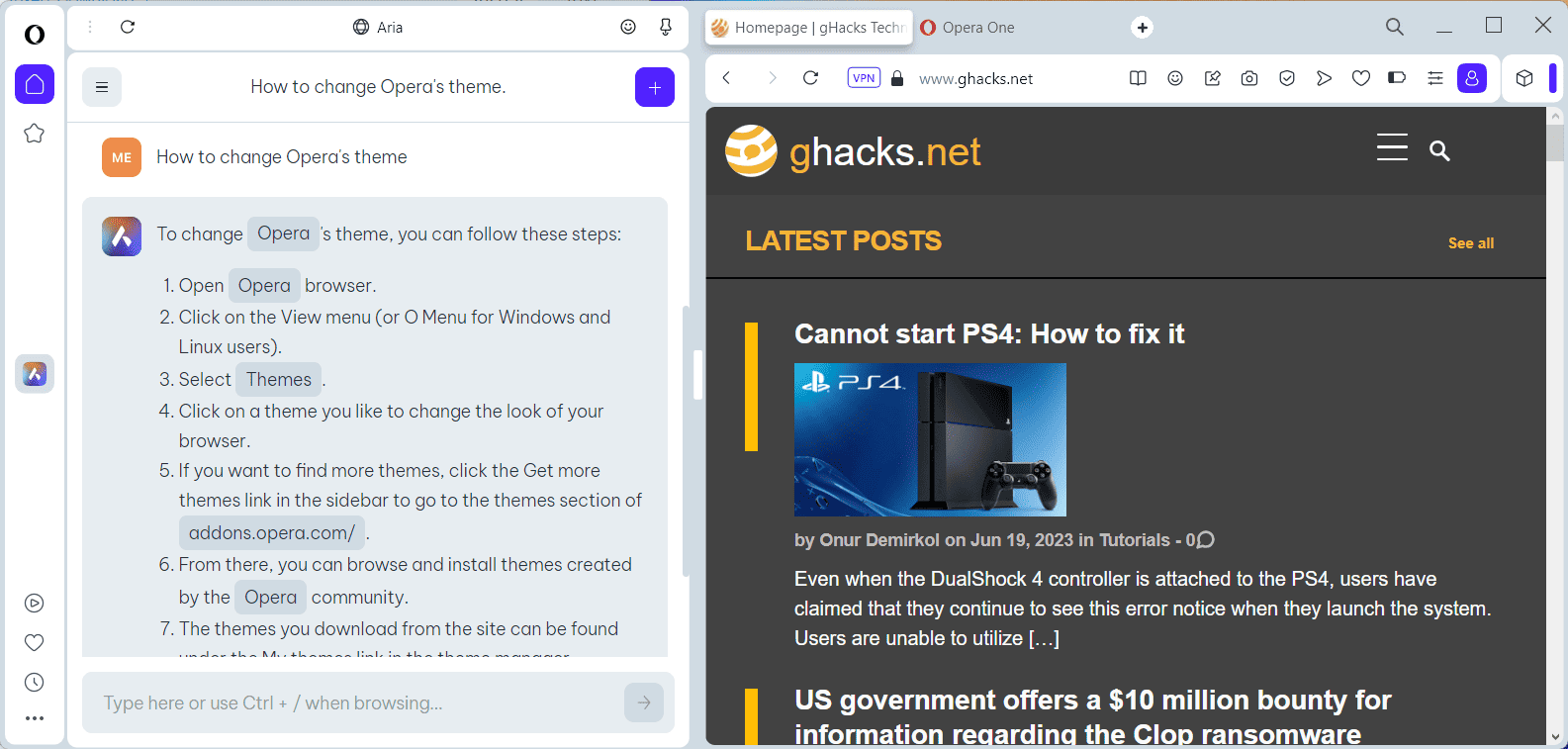Open the PS4 article thumbnail

930,439
